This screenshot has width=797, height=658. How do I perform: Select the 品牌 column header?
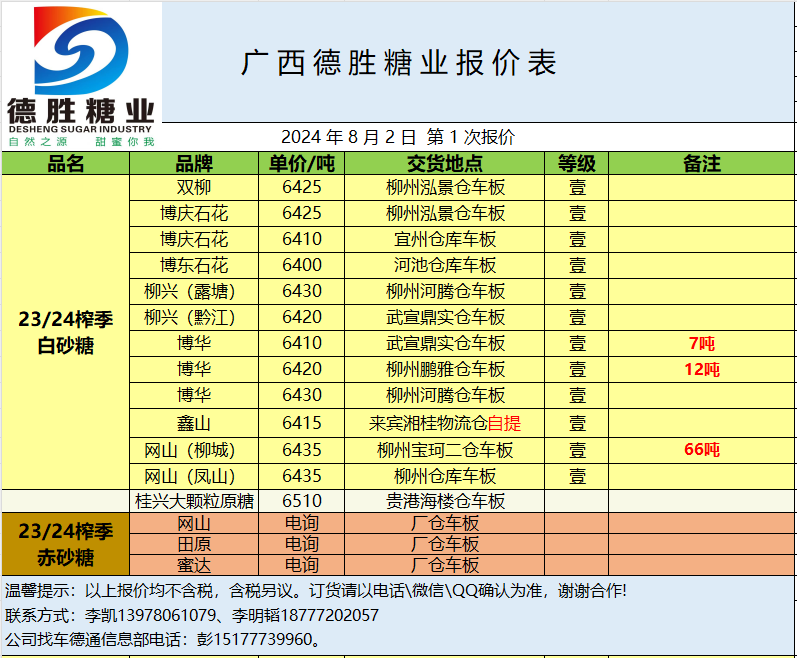pyautogui.click(x=194, y=164)
